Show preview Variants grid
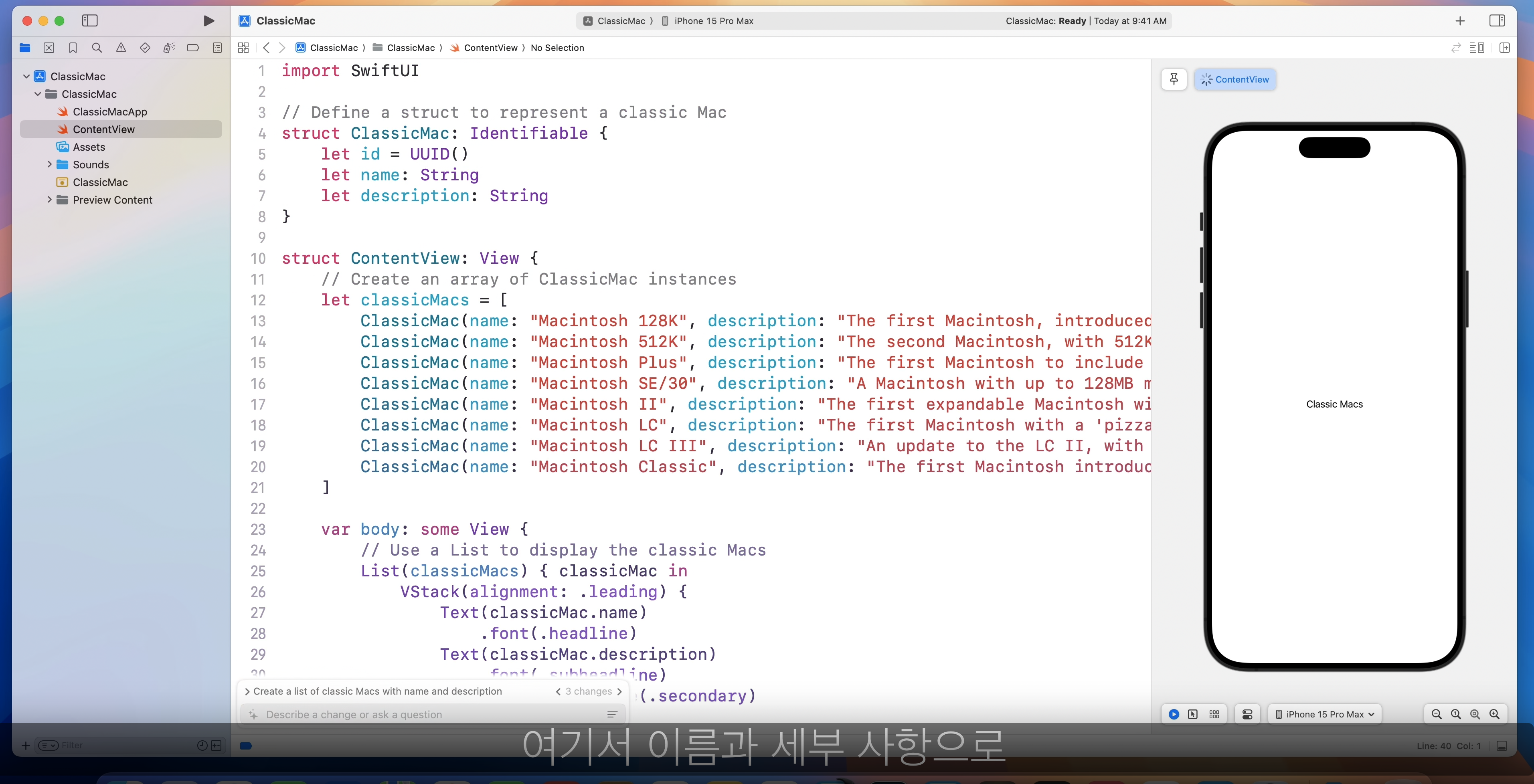 click(1214, 714)
